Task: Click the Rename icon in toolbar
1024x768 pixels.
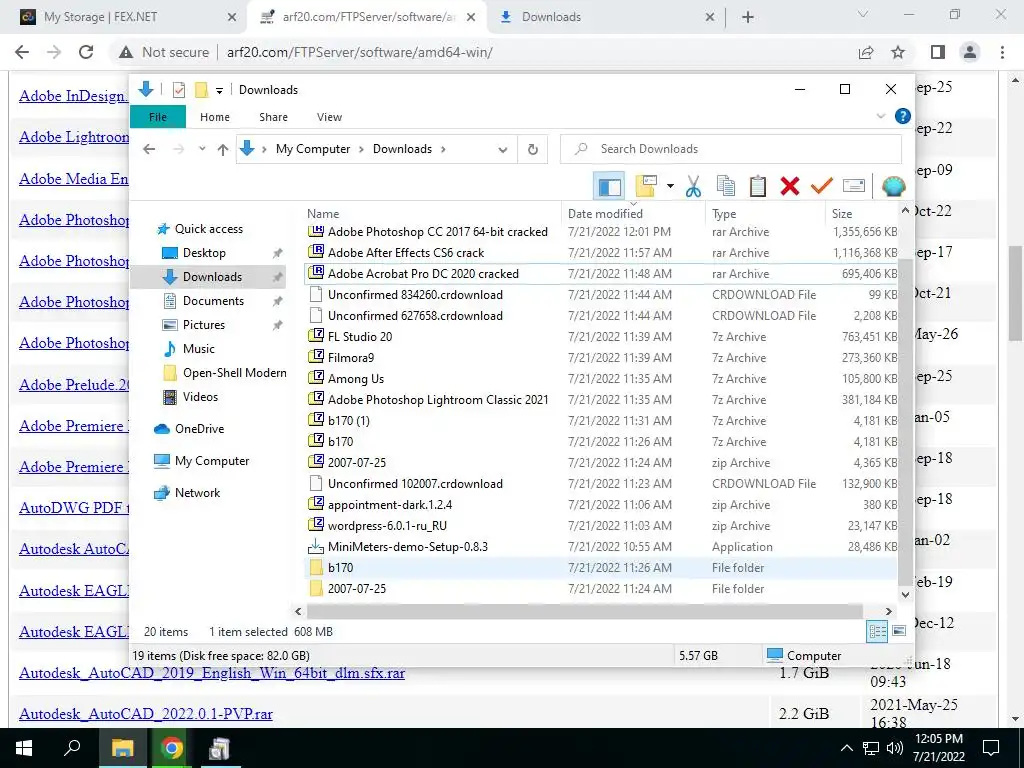Action: pos(854,187)
